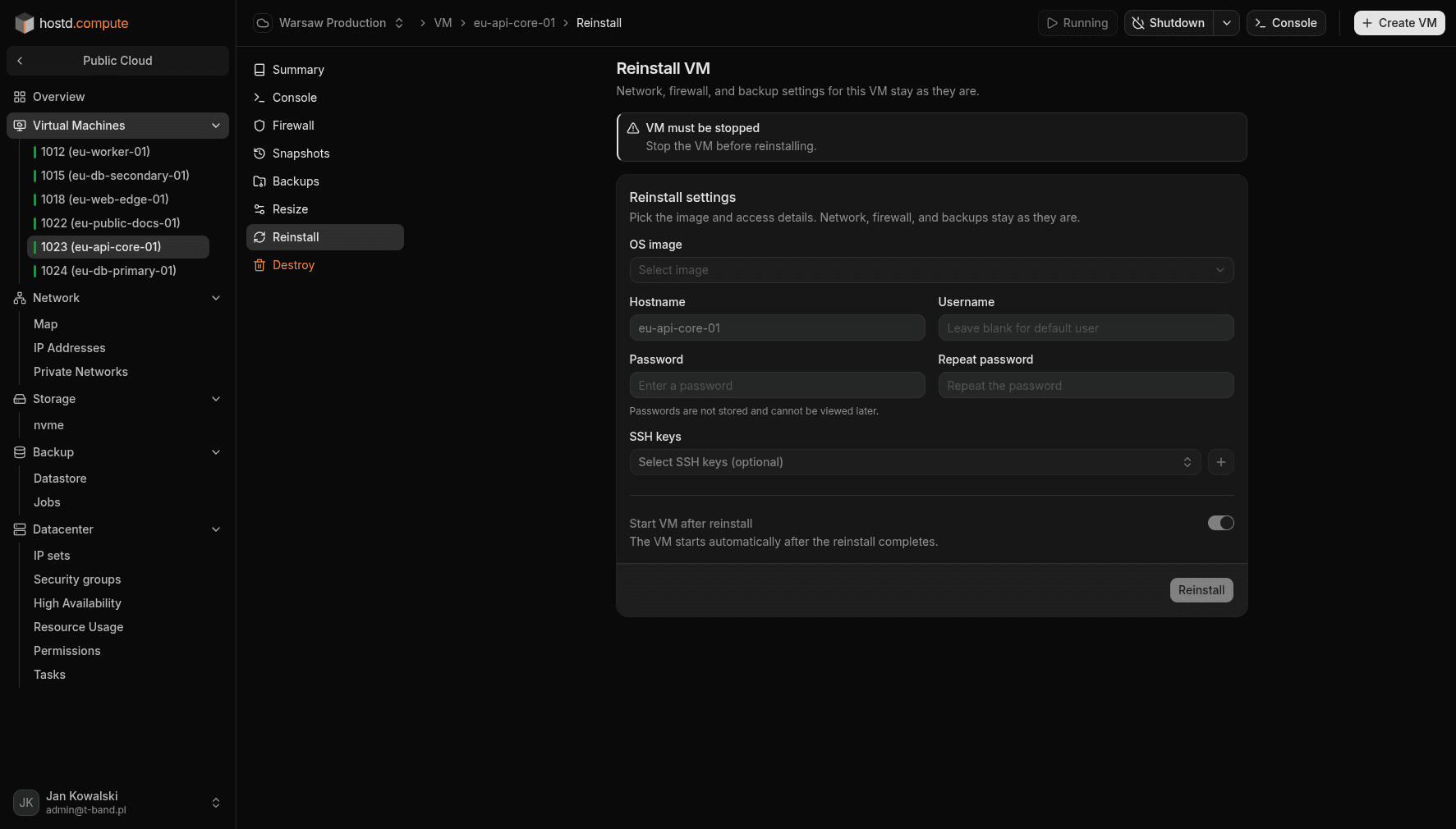Click the Virtual Machines monitor icon

click(20, 126)
